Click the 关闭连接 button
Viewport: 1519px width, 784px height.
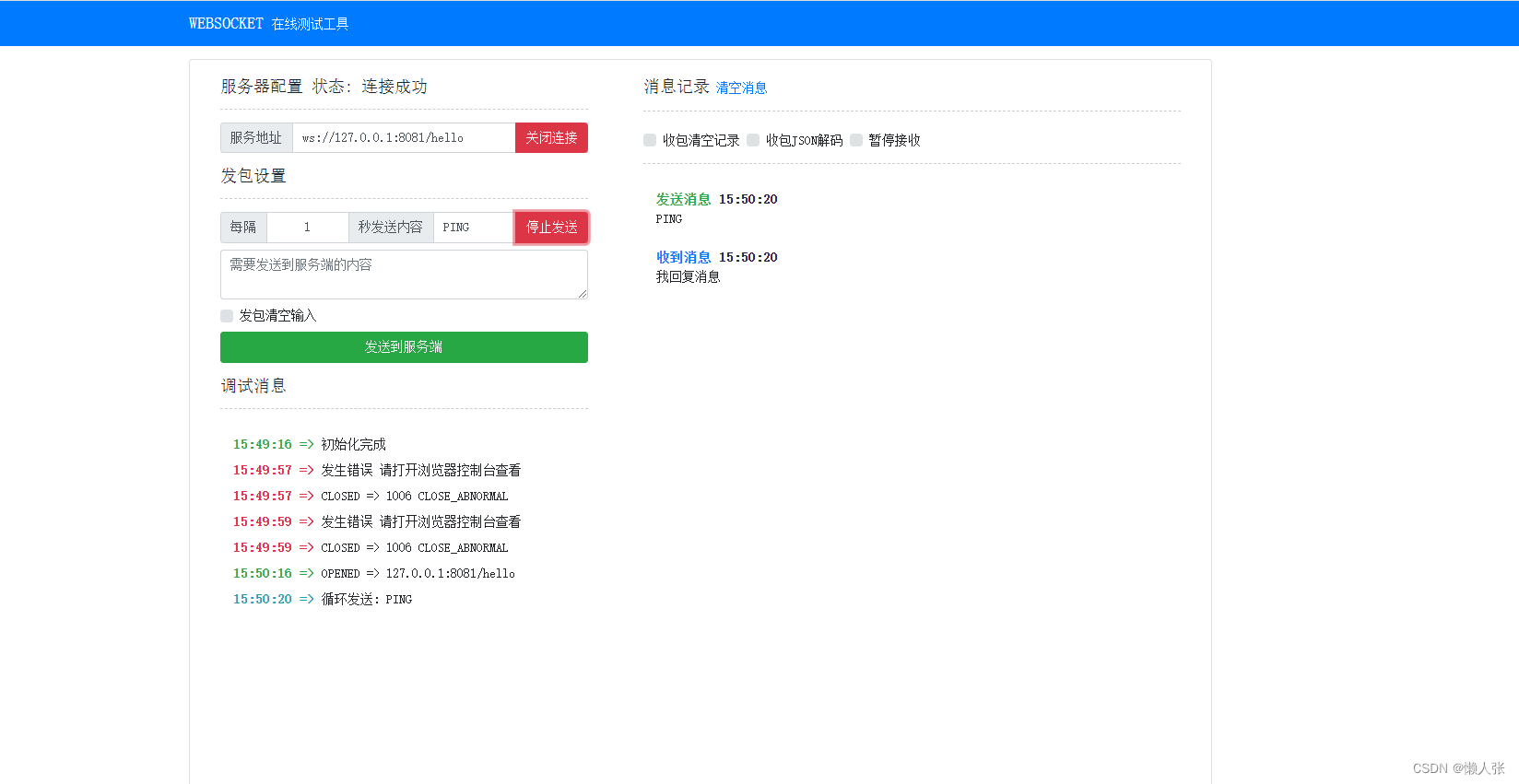pos(551,137)
